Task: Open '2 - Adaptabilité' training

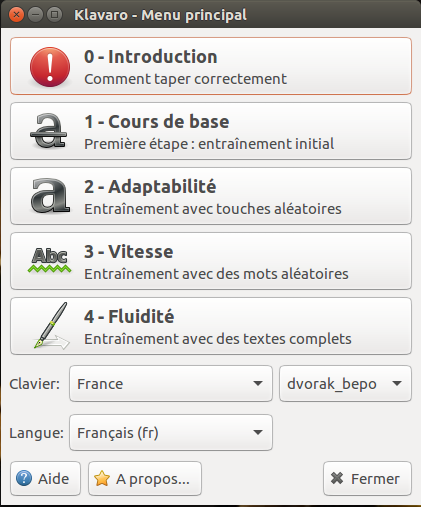Action: [211, 196]
